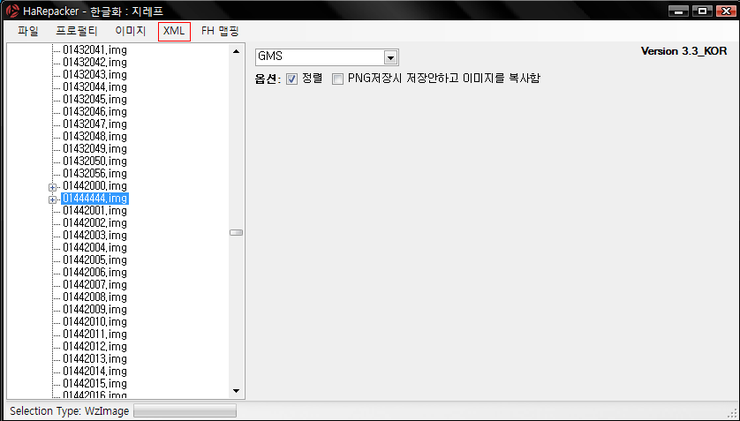This screenshot has width=740, height=421.
Task: Click the tree view scrollbar thumb
Action: tap(236, 233)
